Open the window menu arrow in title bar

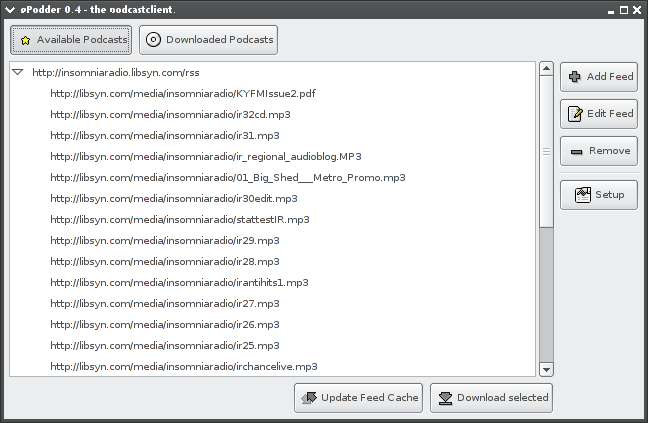10,10
